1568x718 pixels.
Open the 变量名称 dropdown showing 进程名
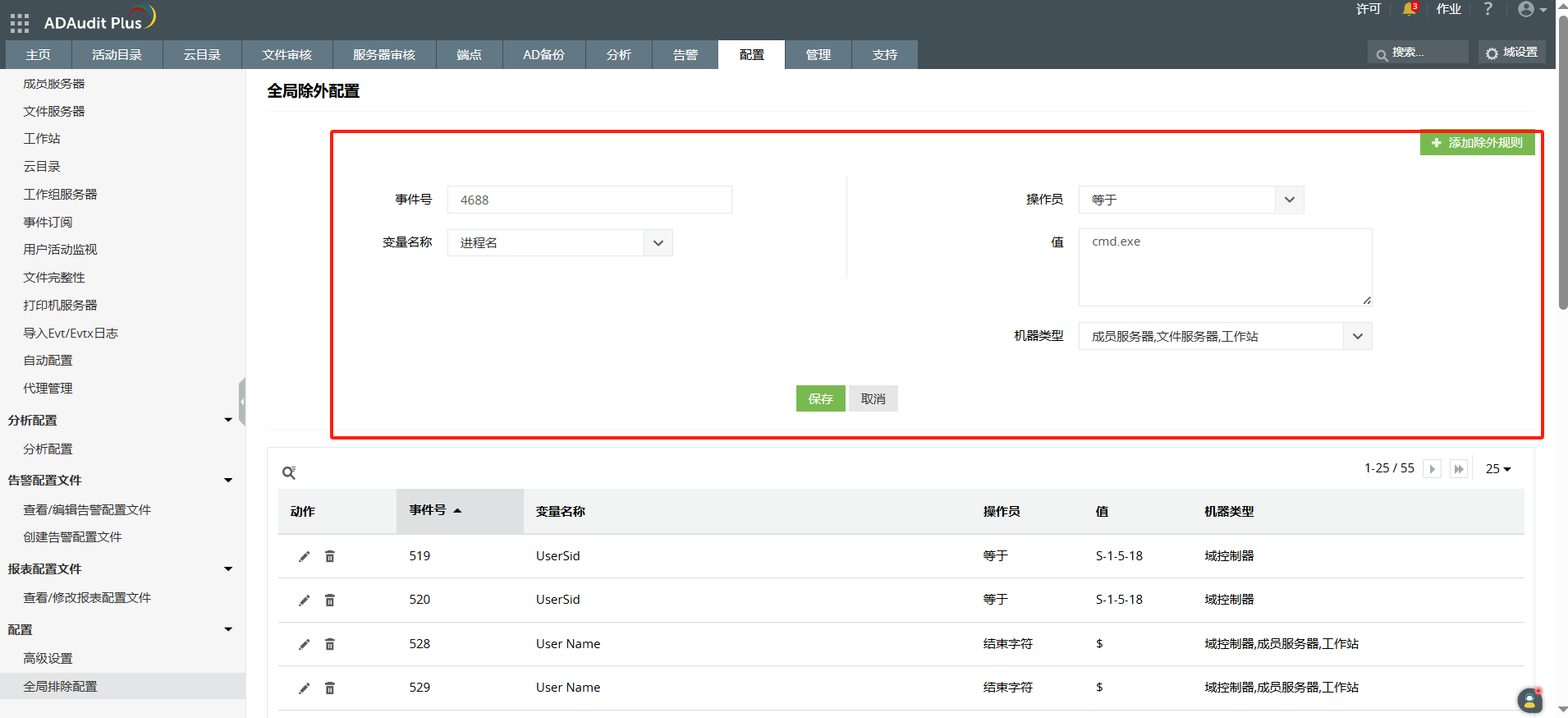tap(560, 242)
